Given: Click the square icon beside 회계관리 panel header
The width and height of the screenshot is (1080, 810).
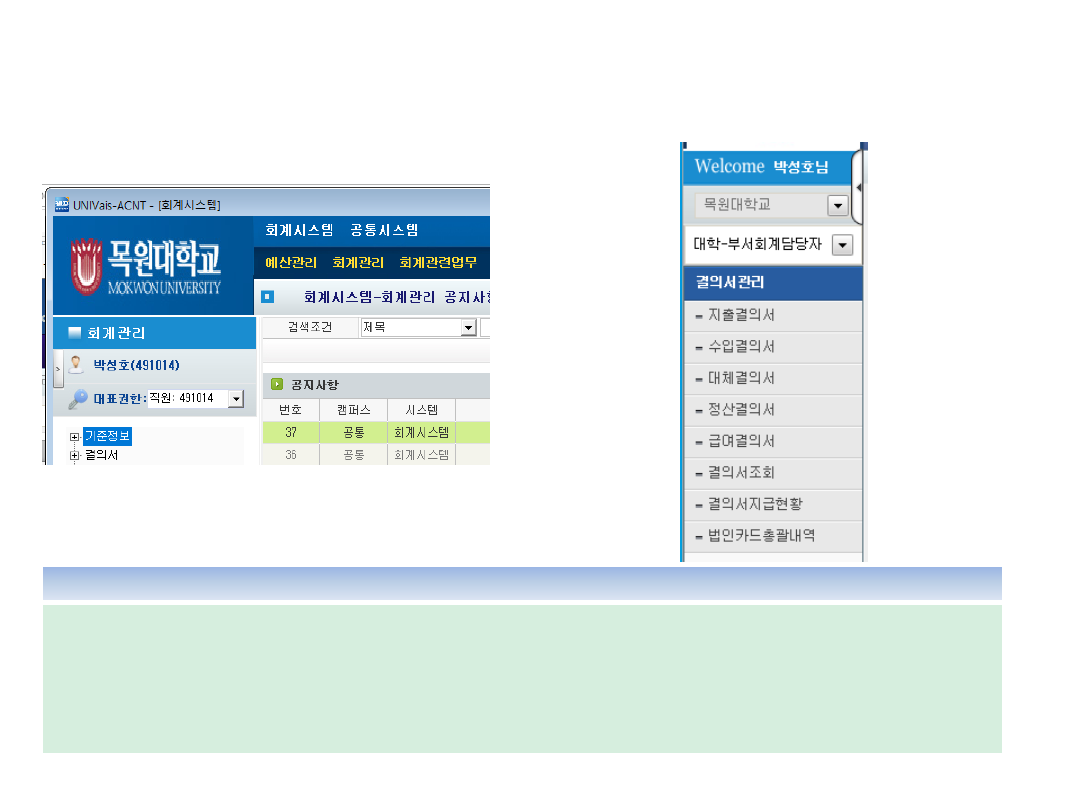Looking at the screenshot, I should 74,333.
